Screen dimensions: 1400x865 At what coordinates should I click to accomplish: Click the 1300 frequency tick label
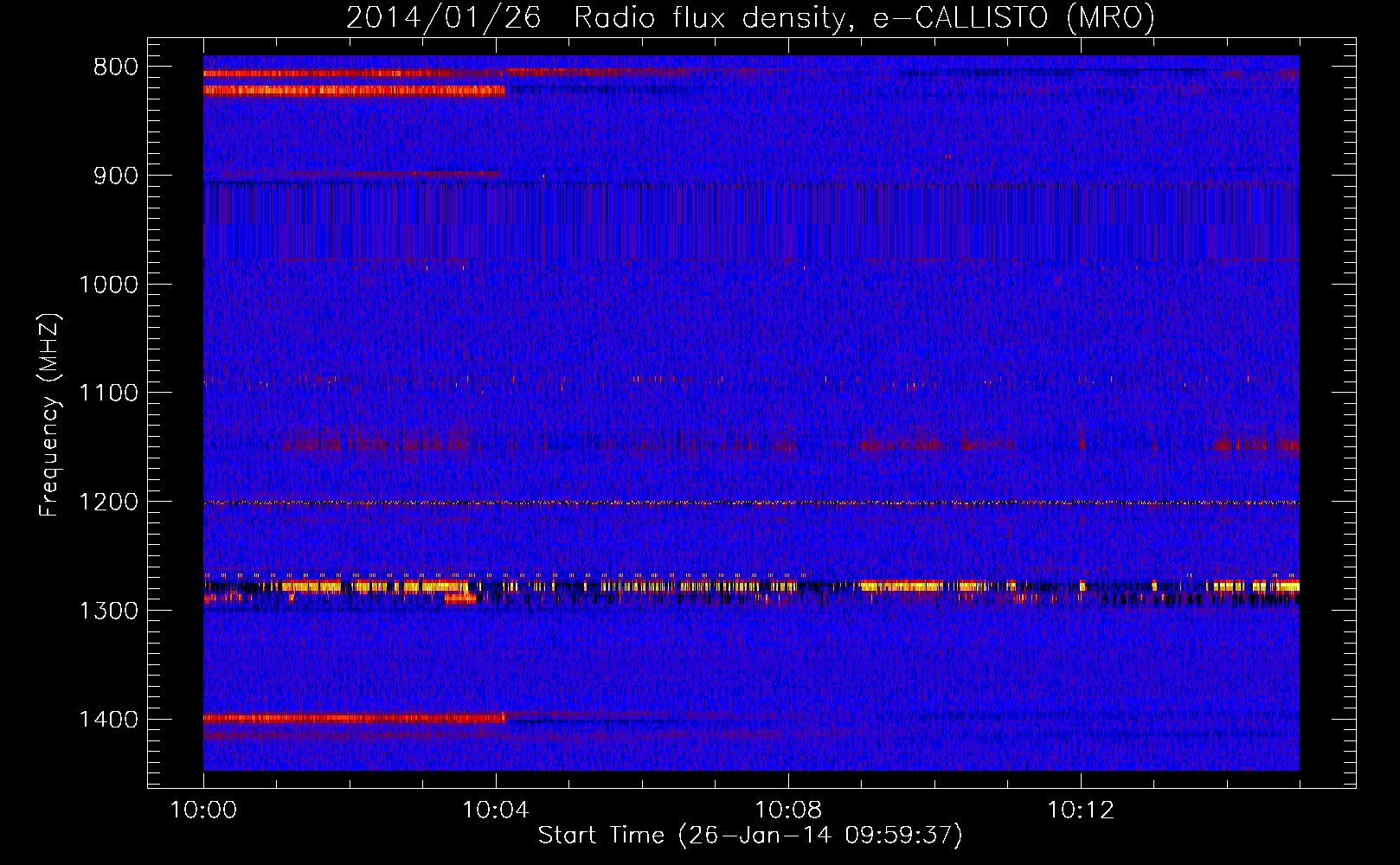[109, 611]
